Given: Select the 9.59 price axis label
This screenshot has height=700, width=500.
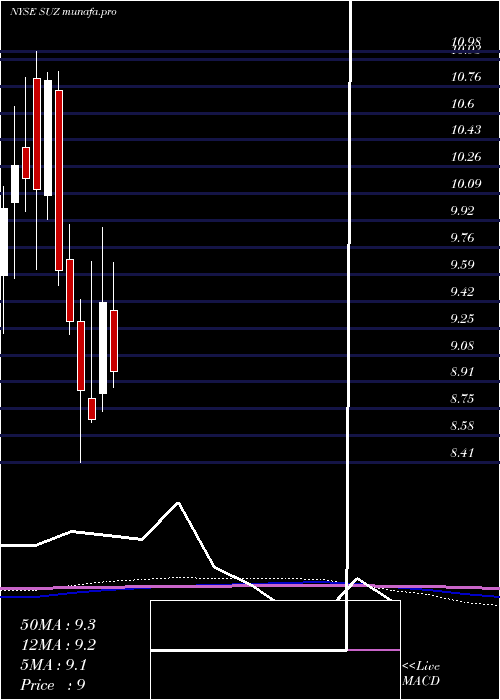Looking at the screenshot, I should [x=462, y=264].
